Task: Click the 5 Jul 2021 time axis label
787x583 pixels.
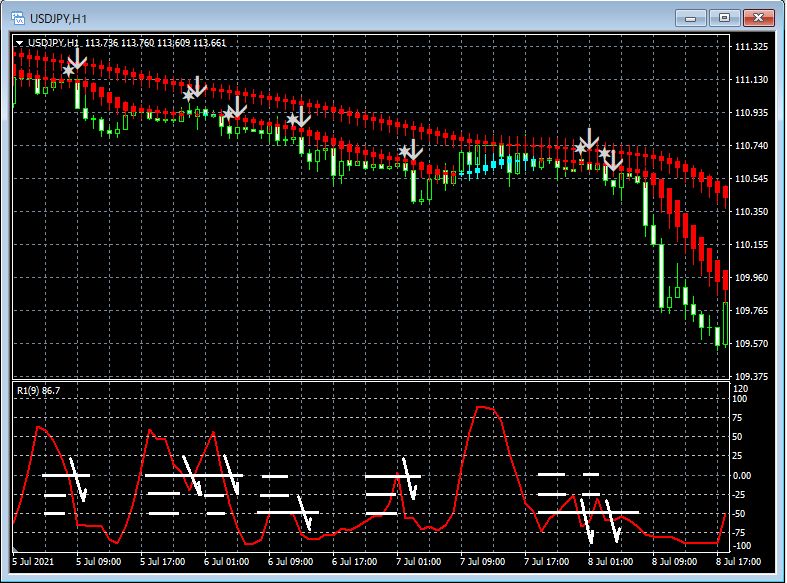Action: [33, 561]
